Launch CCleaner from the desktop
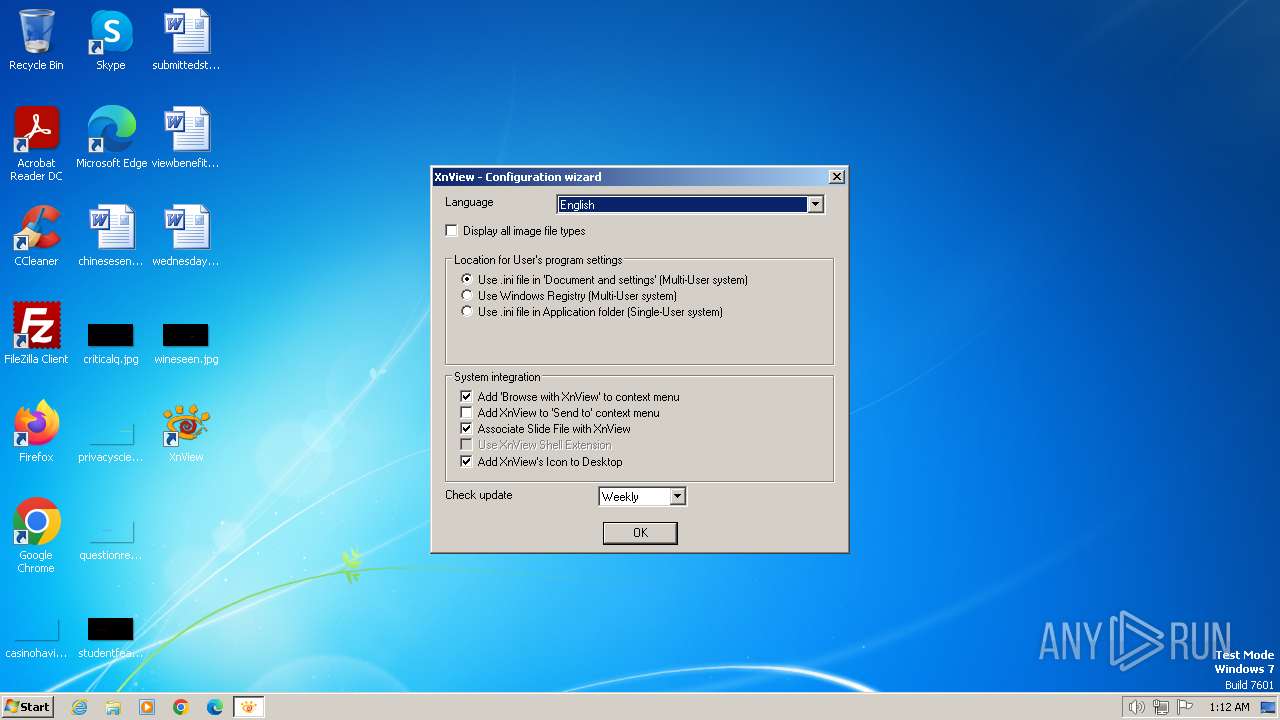Screen dimensions: 1280x720 pyautogui.click(x=36, y=235)
